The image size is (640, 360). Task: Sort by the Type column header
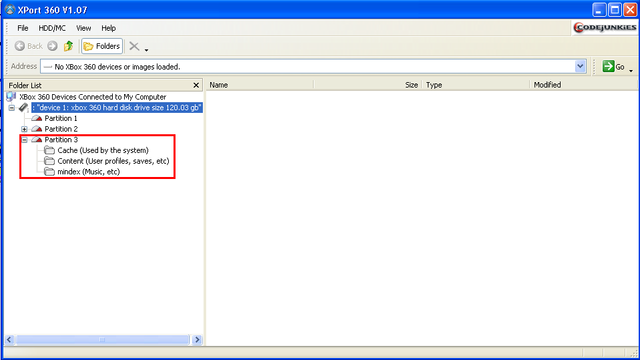476,85
